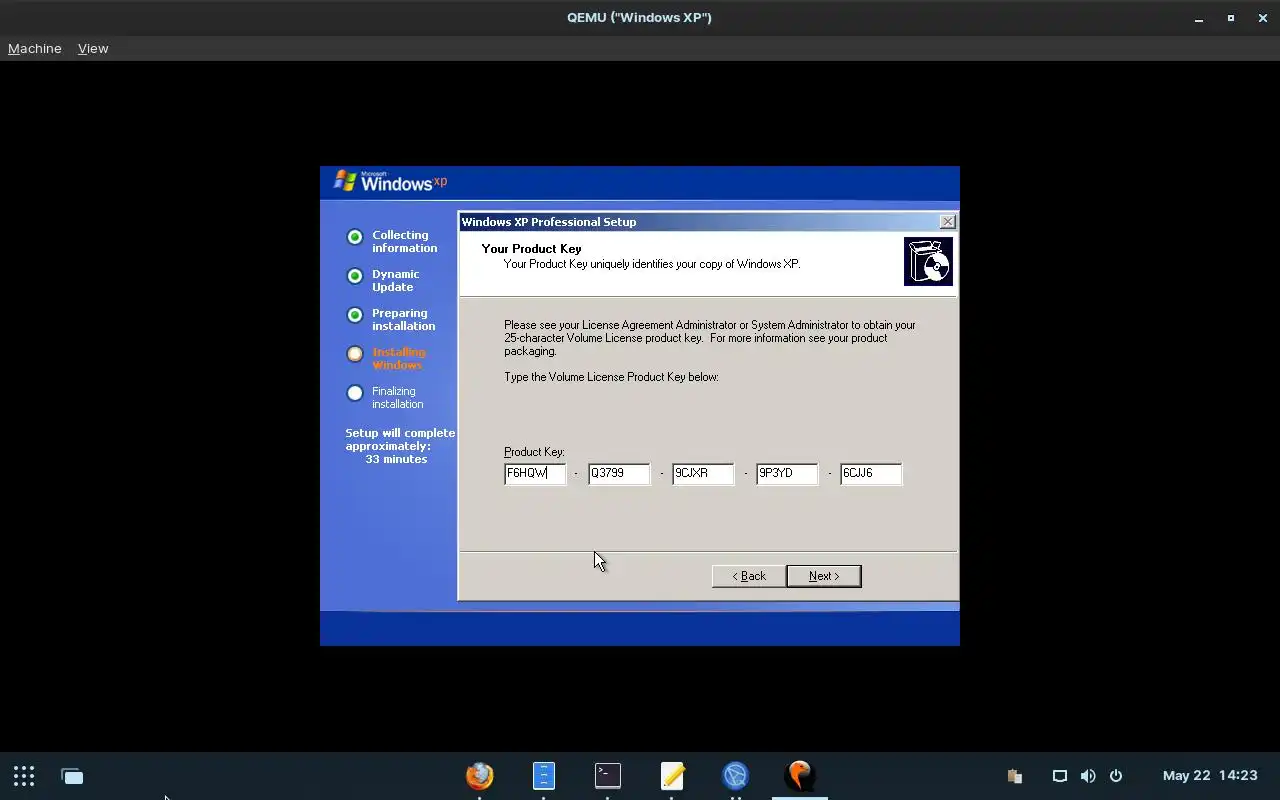Click the Back button in Setup
The image size is (1280, 800).
point(748,576)
